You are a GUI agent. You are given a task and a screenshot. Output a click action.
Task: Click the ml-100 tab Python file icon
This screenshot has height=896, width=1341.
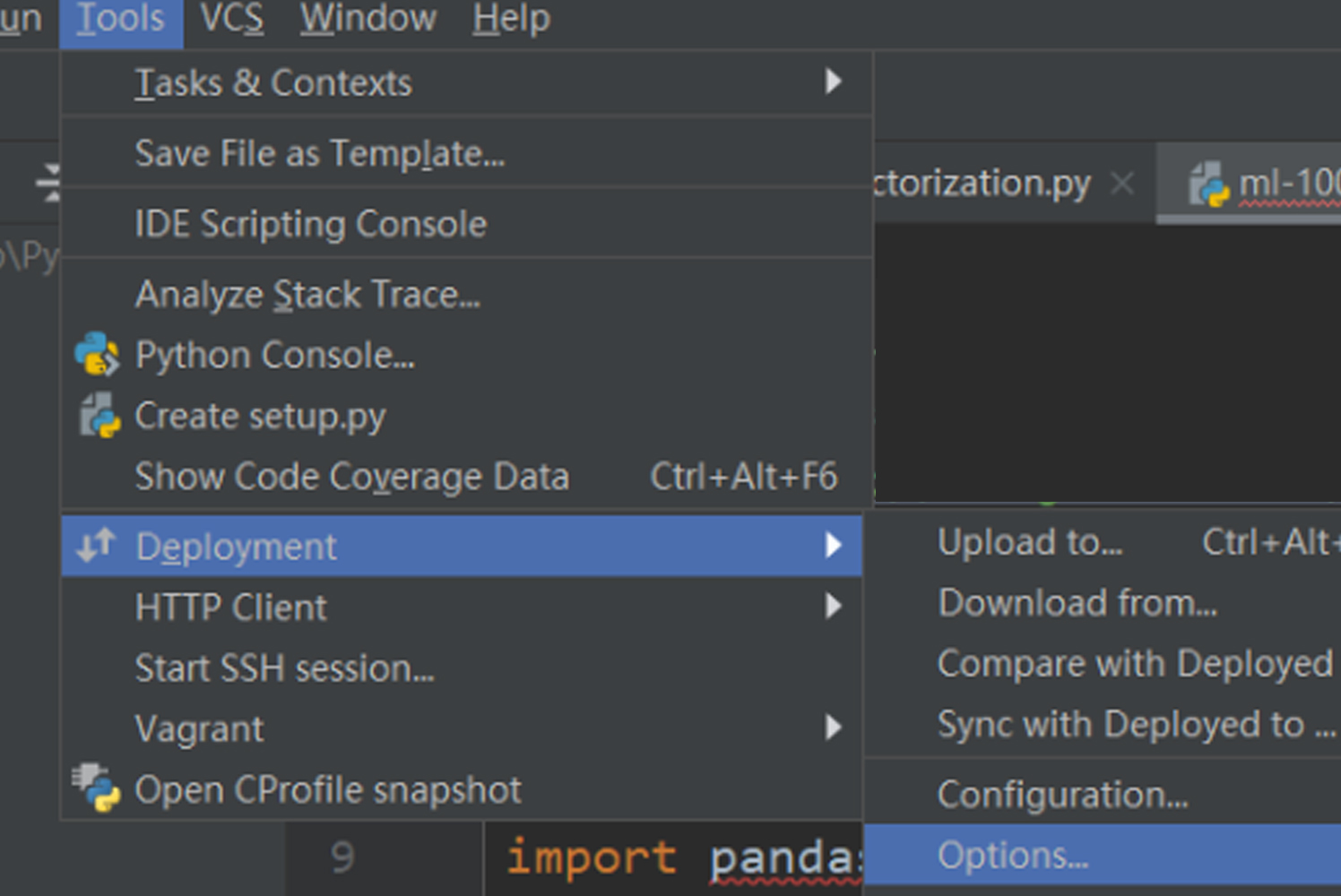click(x=1208, y=184)
